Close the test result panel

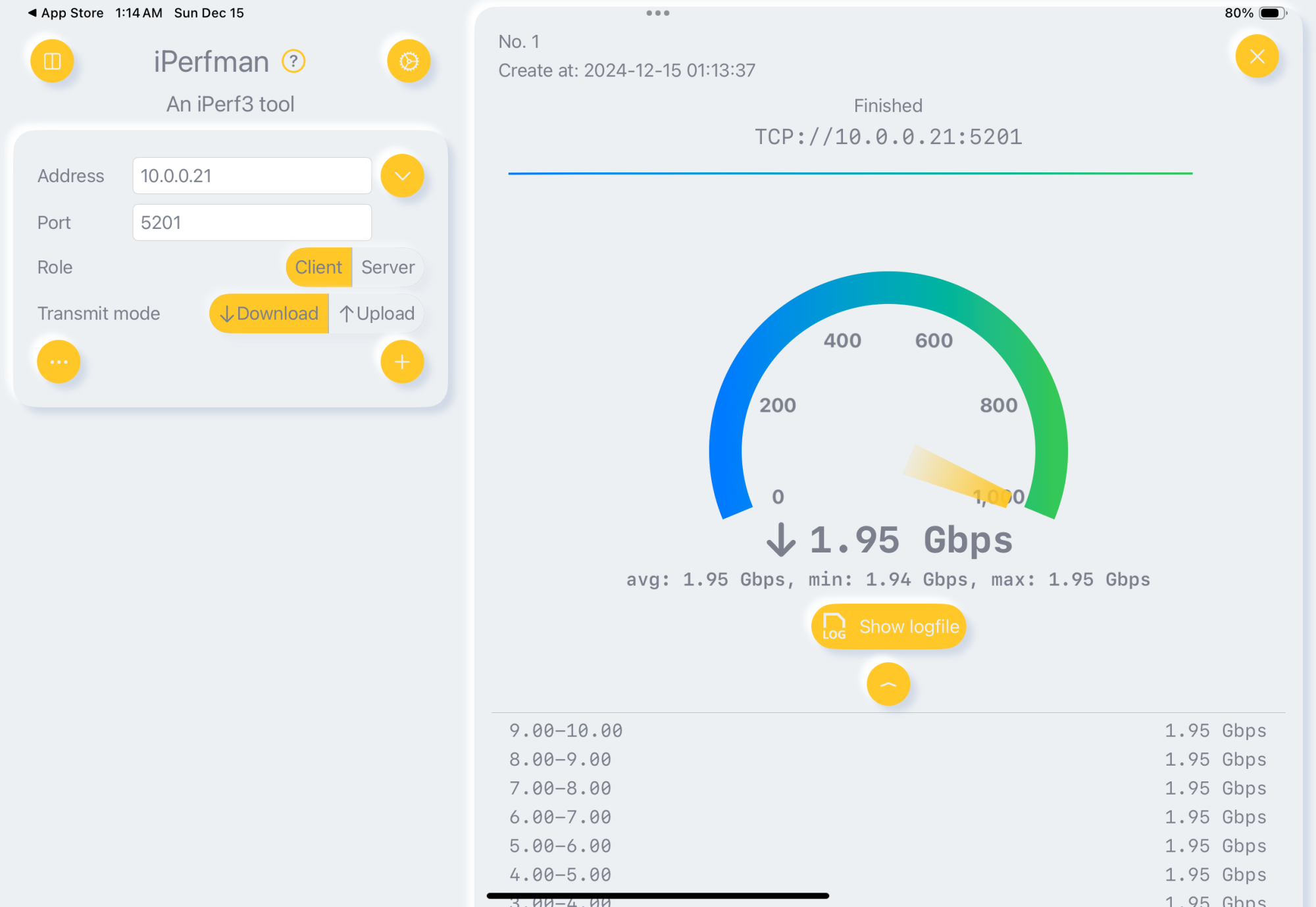[1257, 57]
